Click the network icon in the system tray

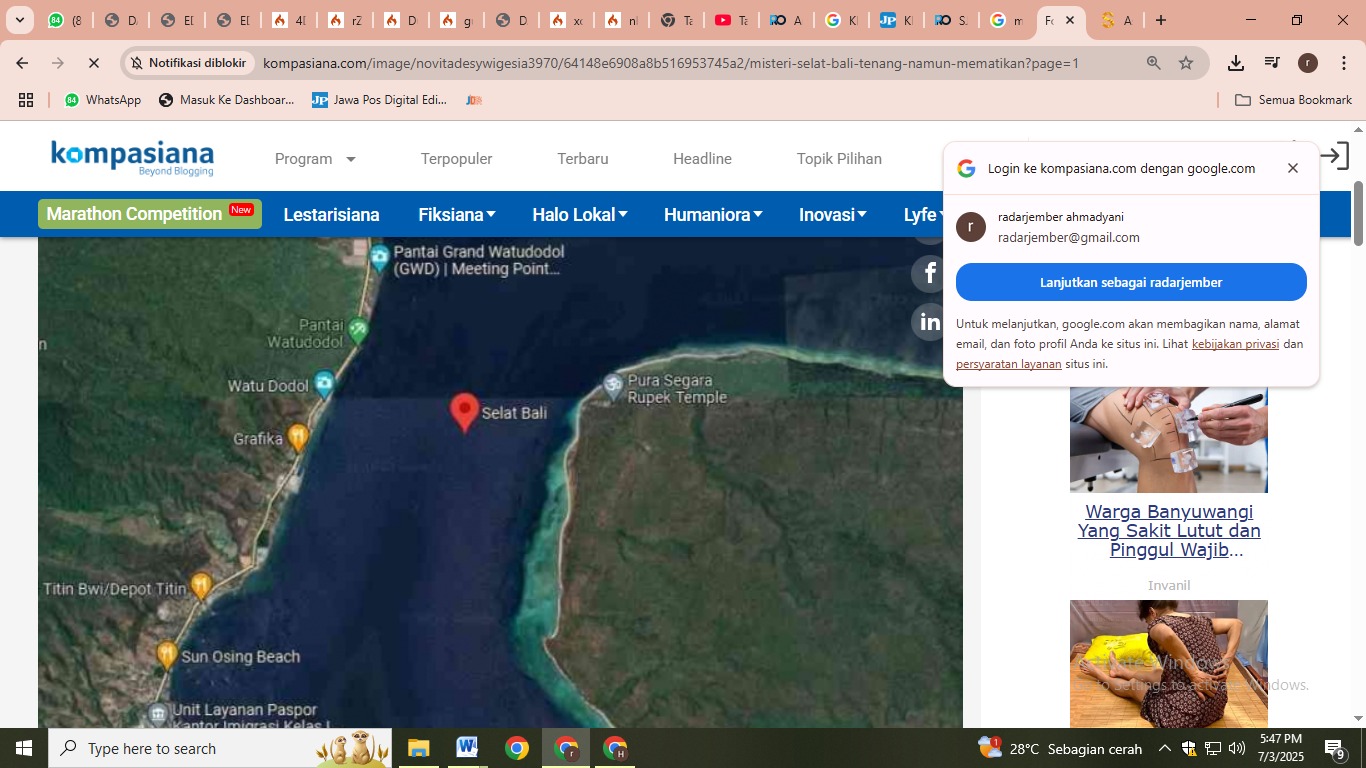tap(1213, 748)
